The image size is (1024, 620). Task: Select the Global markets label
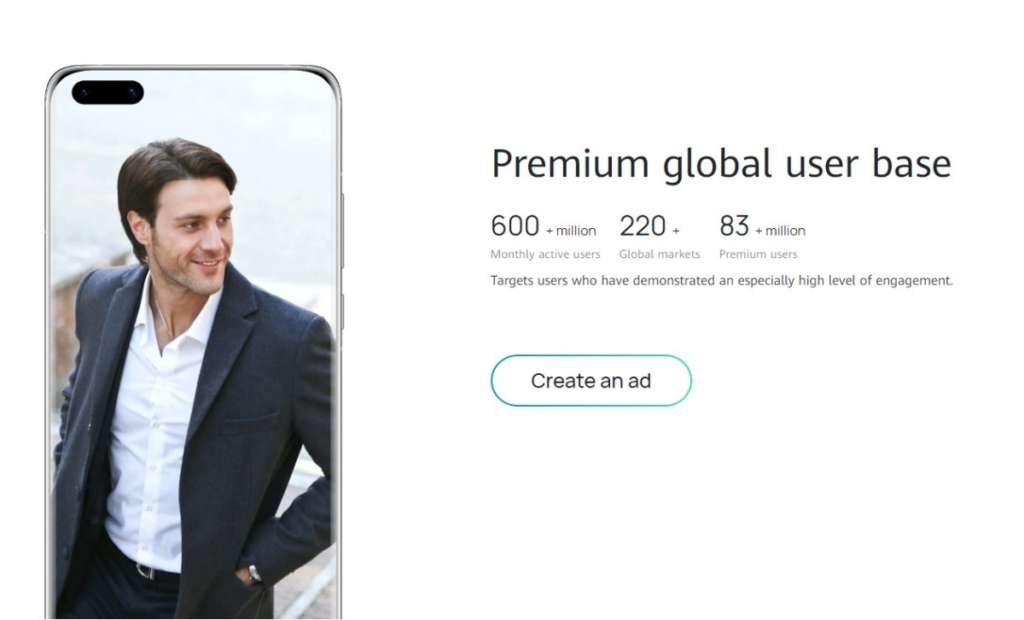(659, 255)
